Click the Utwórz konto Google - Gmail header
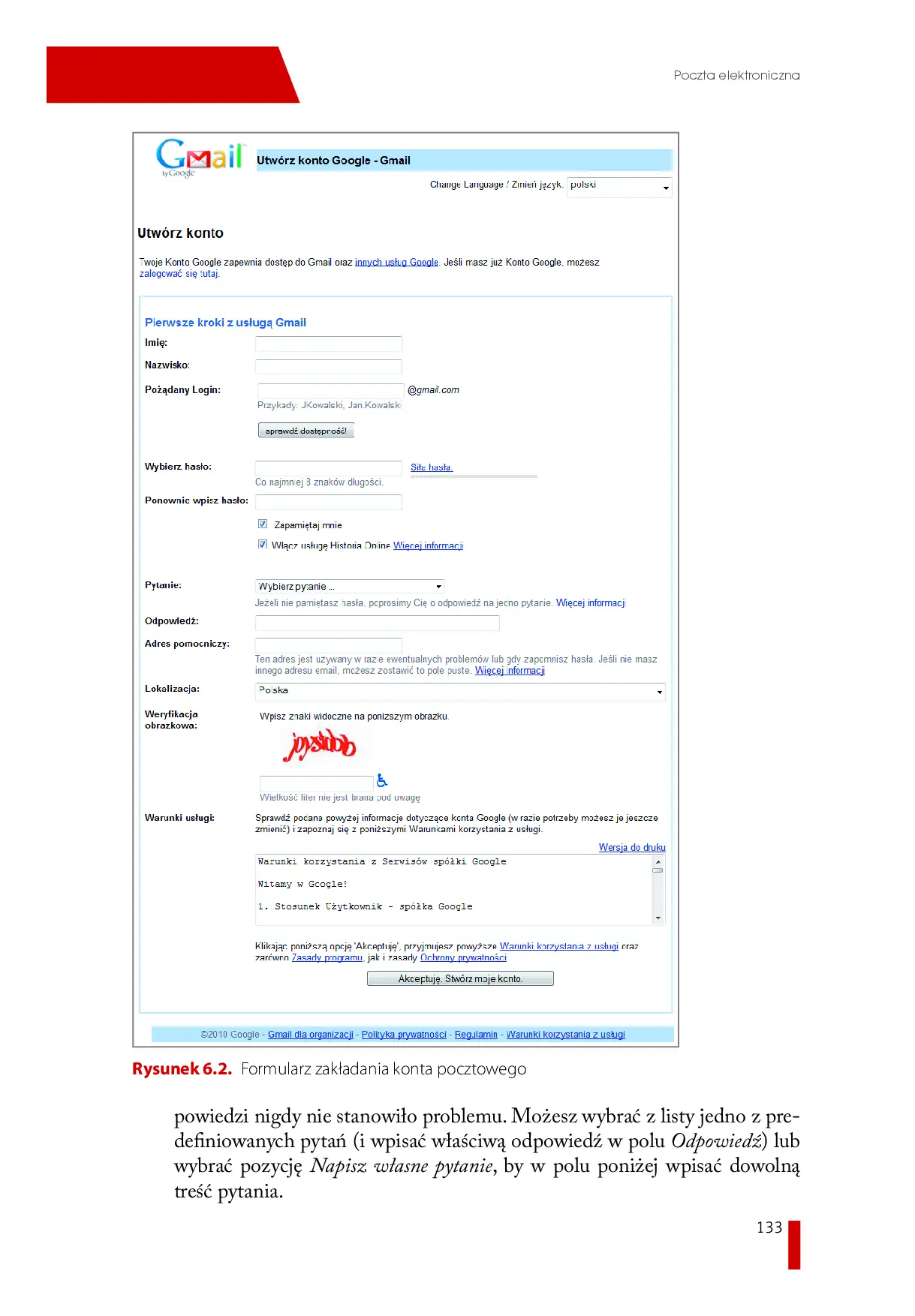Viewport: 915px width, 1316px height. (x=463, y=161)
